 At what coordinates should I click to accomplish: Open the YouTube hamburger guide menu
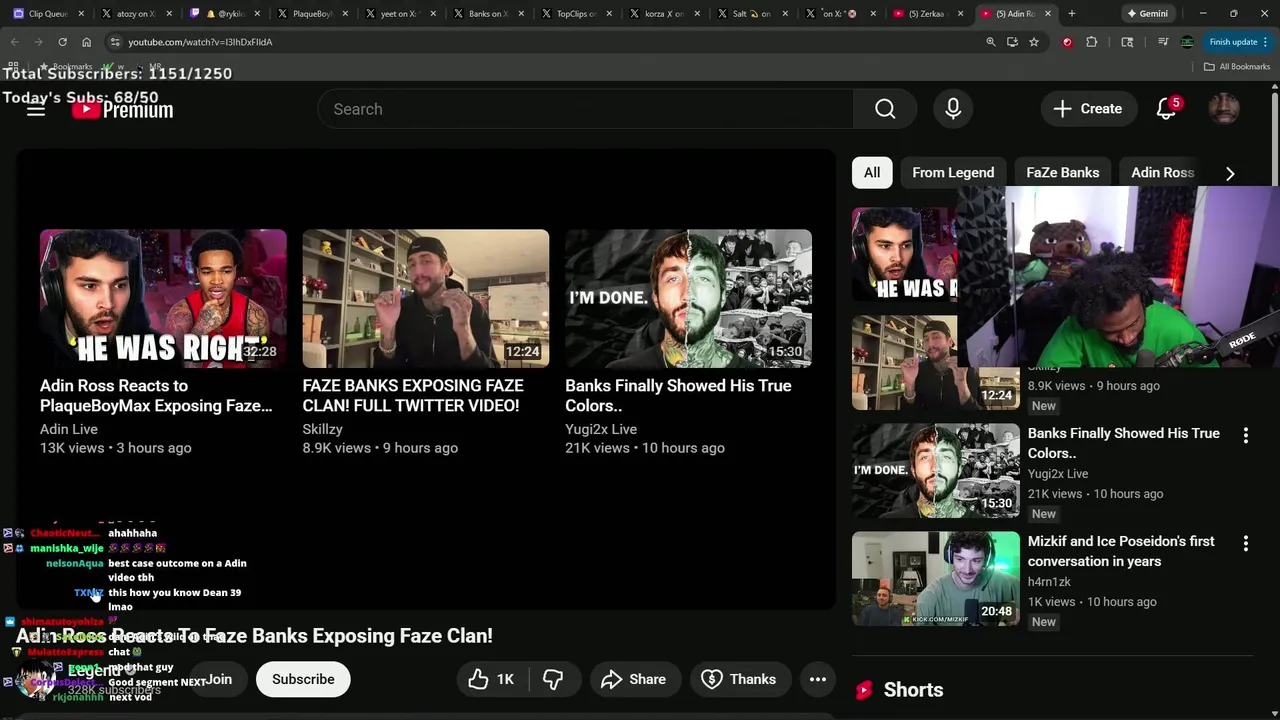tap(36, 109)
